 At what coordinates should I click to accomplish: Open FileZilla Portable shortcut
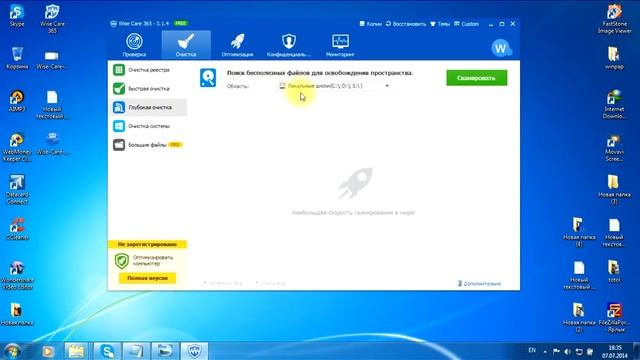click(x=614, y=318)
